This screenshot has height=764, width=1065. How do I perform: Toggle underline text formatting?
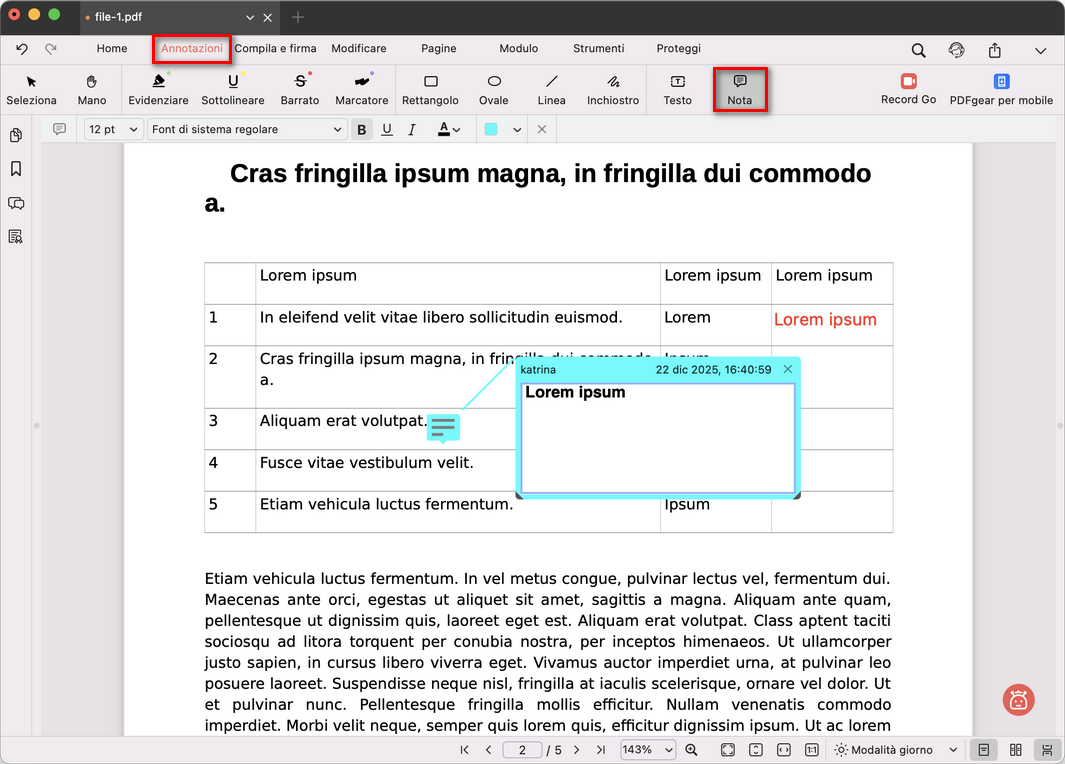click(387, 129)
